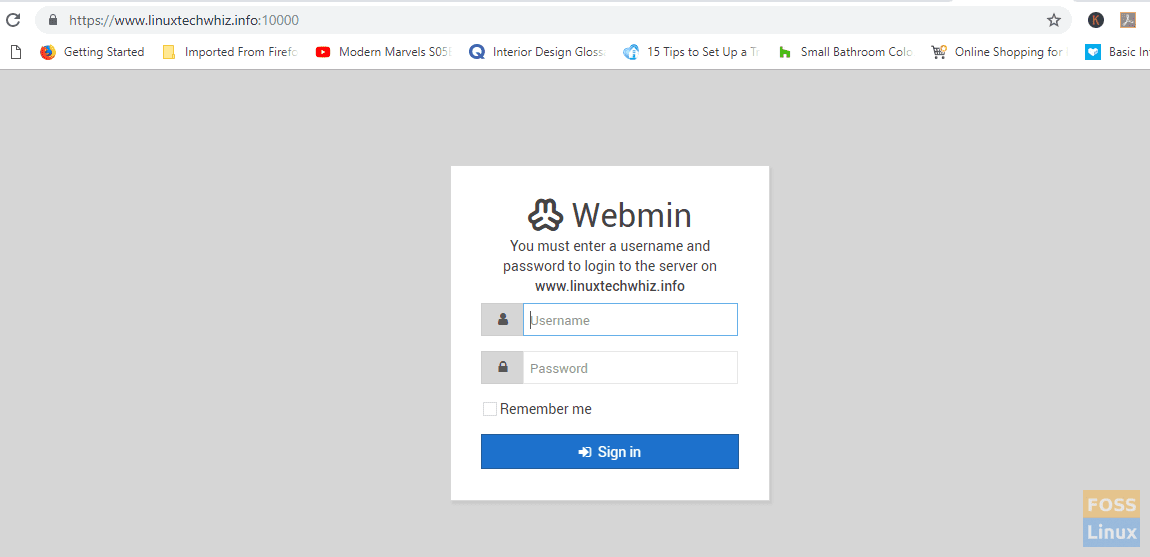Click the blue Sign in button
The width and height of the screenshot is (1150, 557).
click(x=609, y=451)
